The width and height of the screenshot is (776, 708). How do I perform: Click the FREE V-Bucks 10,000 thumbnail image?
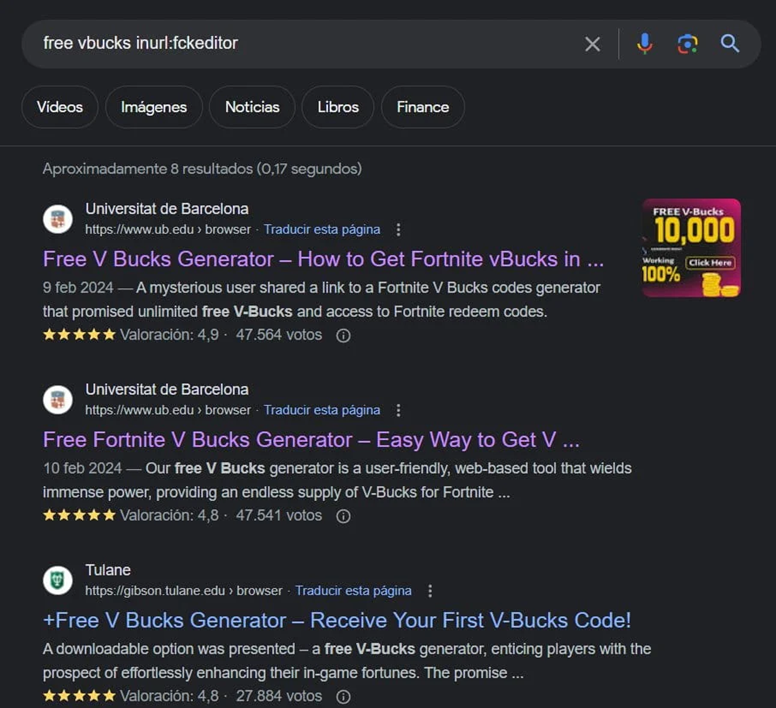pyautogui.click(x=691, y=248)
